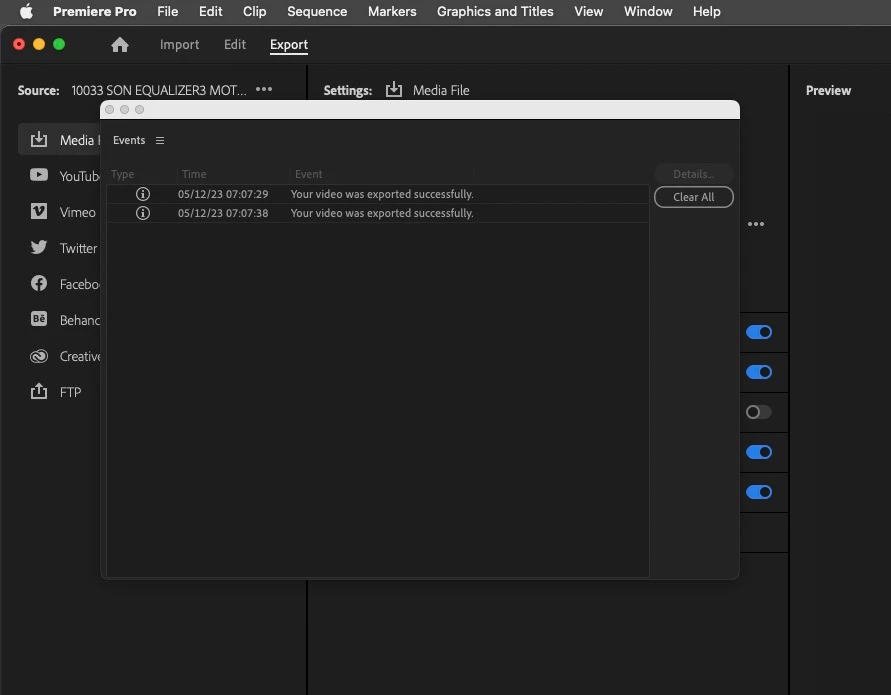Open the Source options three-dot menu
Viewport: 891px width, 695px height.
point(264,89)
